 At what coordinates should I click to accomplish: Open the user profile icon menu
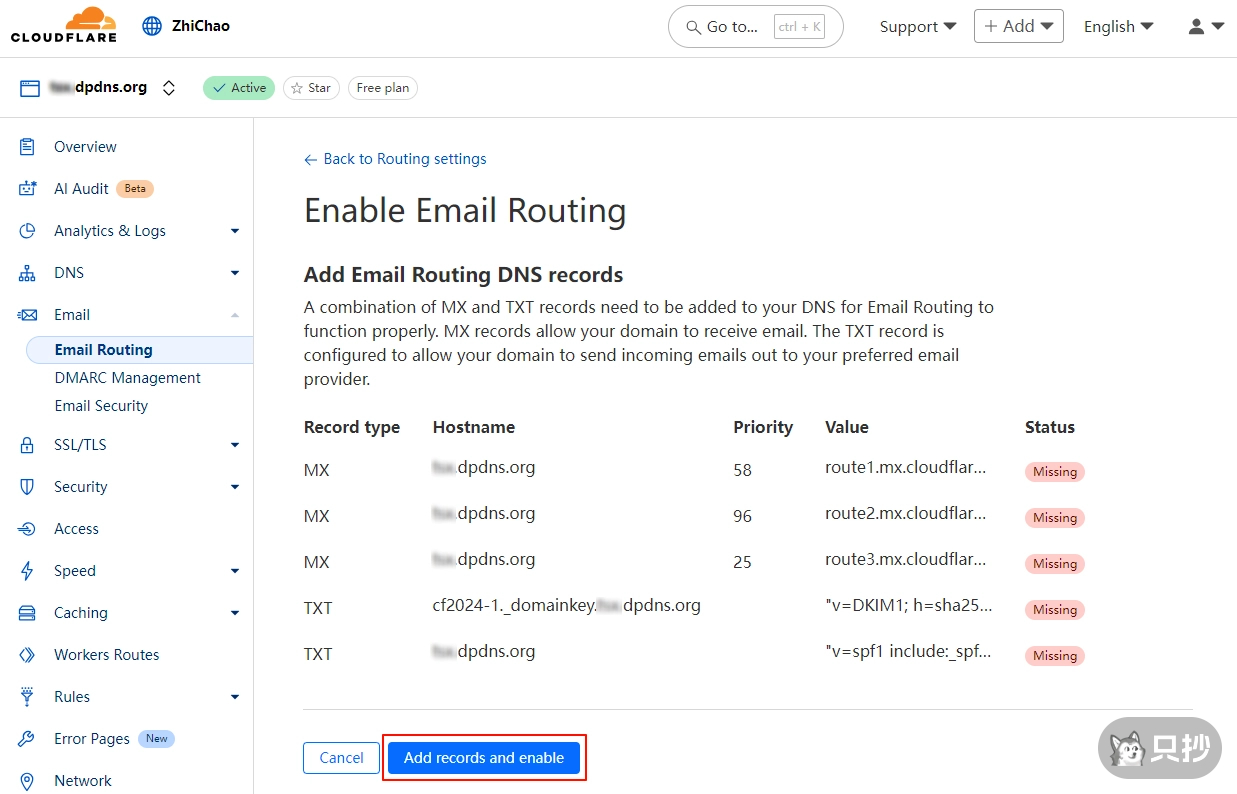pos(1205,27)
